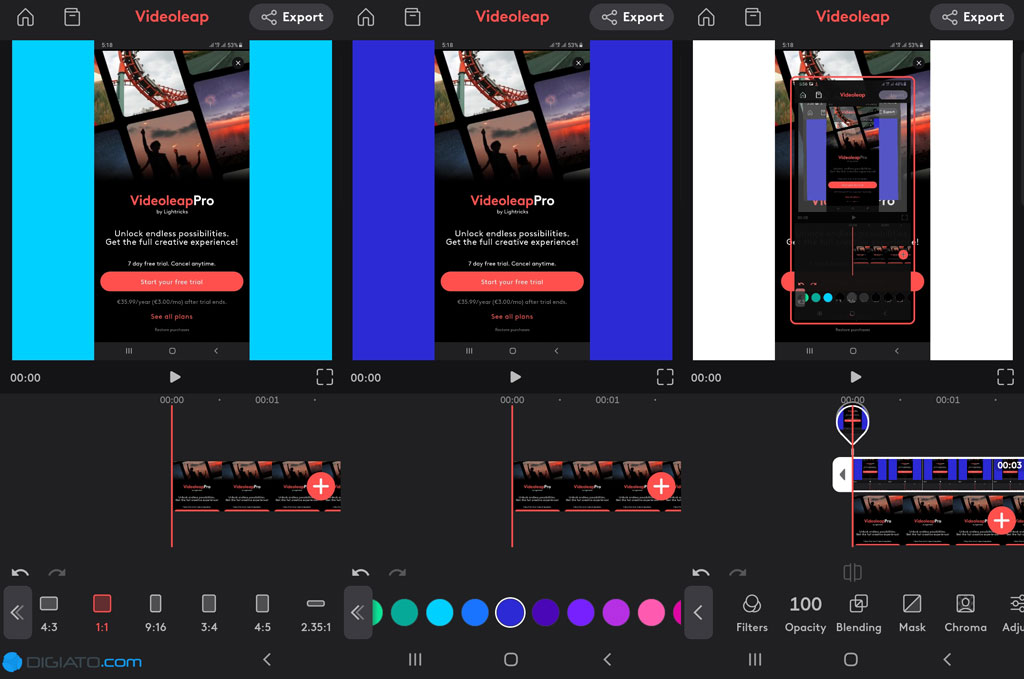Tap the home icon in the left panel
Image resolution: width=1024 pixels, height=679 pixels.
click(25, 17)
